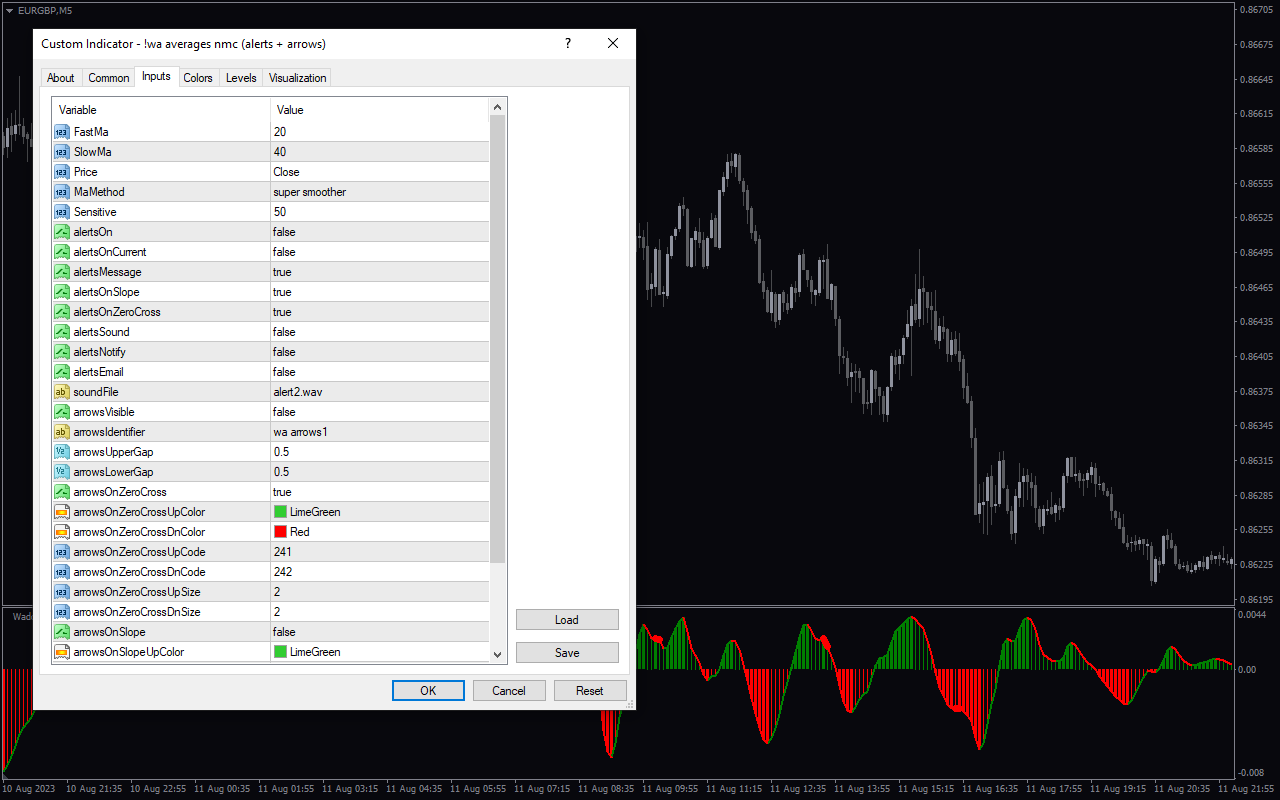The width and height of the screenshot is (1280, 800).
Task: Click the integer icon beside arrowsOnZeroCrossUpCode
Action: 61,552
